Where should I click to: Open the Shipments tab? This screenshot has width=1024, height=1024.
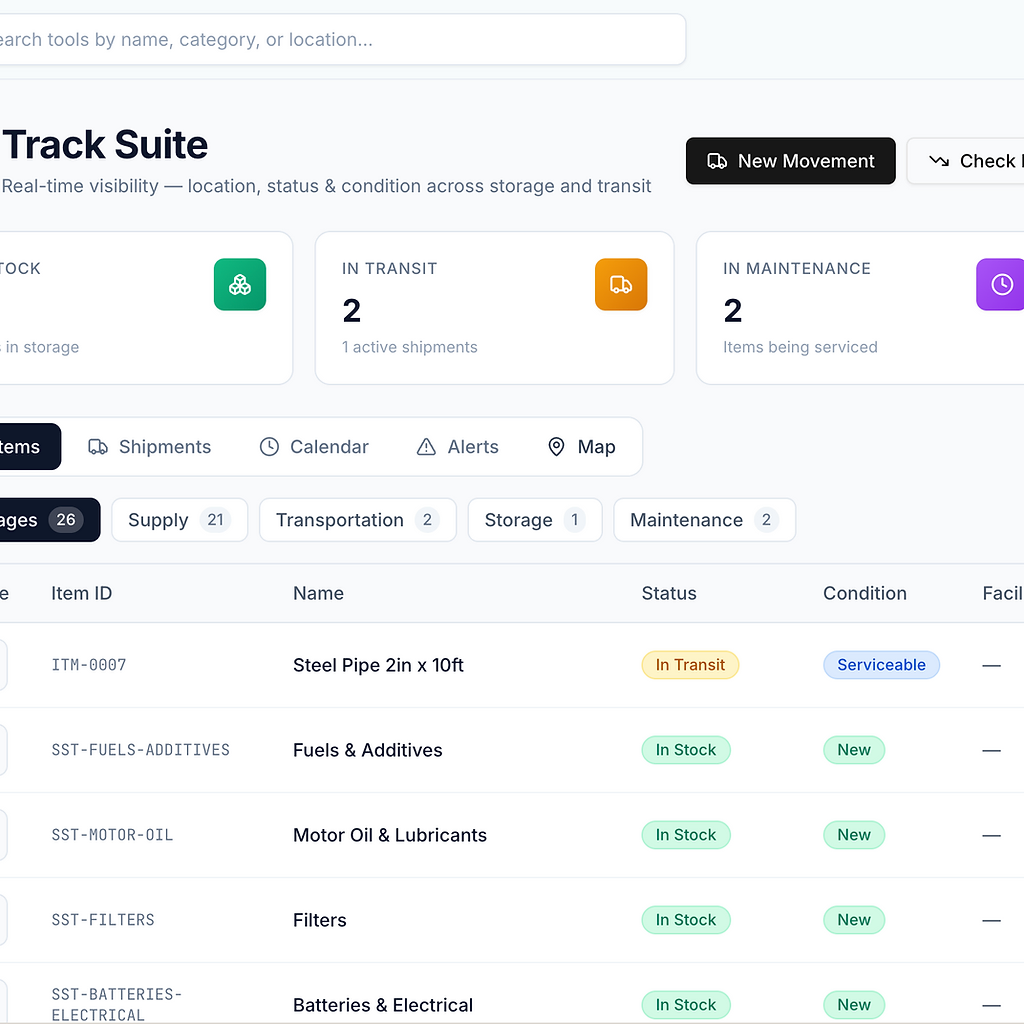pos(150,447)
